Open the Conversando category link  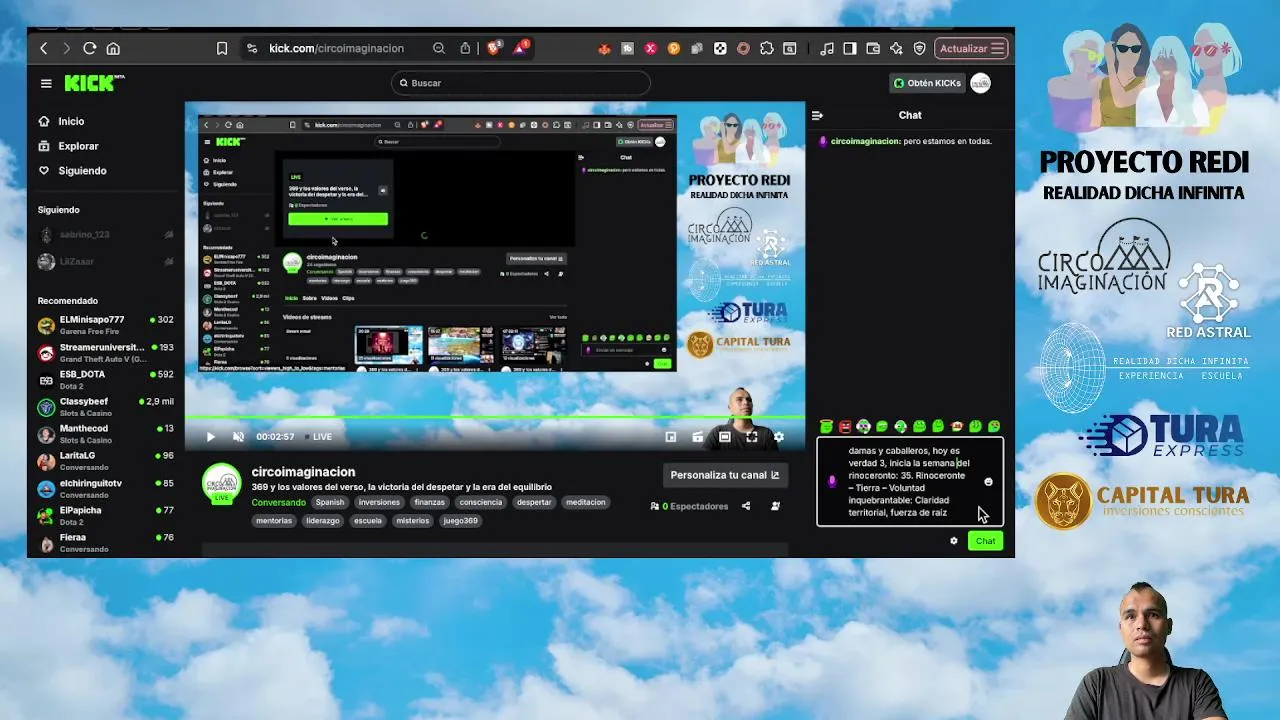[279, 502]
